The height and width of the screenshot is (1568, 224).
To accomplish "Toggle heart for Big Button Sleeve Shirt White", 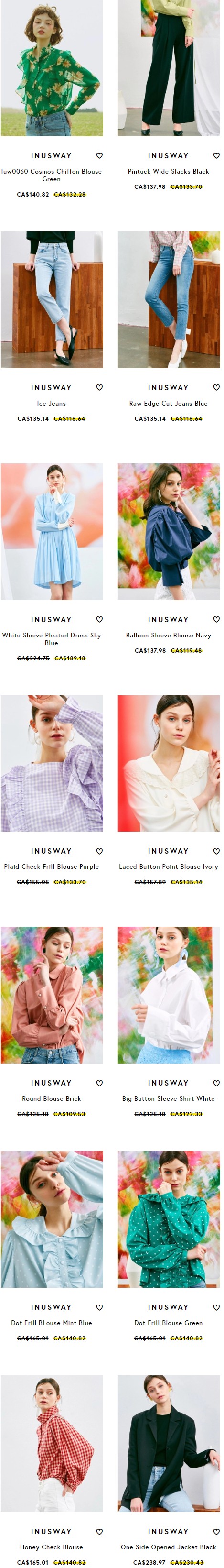I will pyautogui.click(x=216, y=1083).
